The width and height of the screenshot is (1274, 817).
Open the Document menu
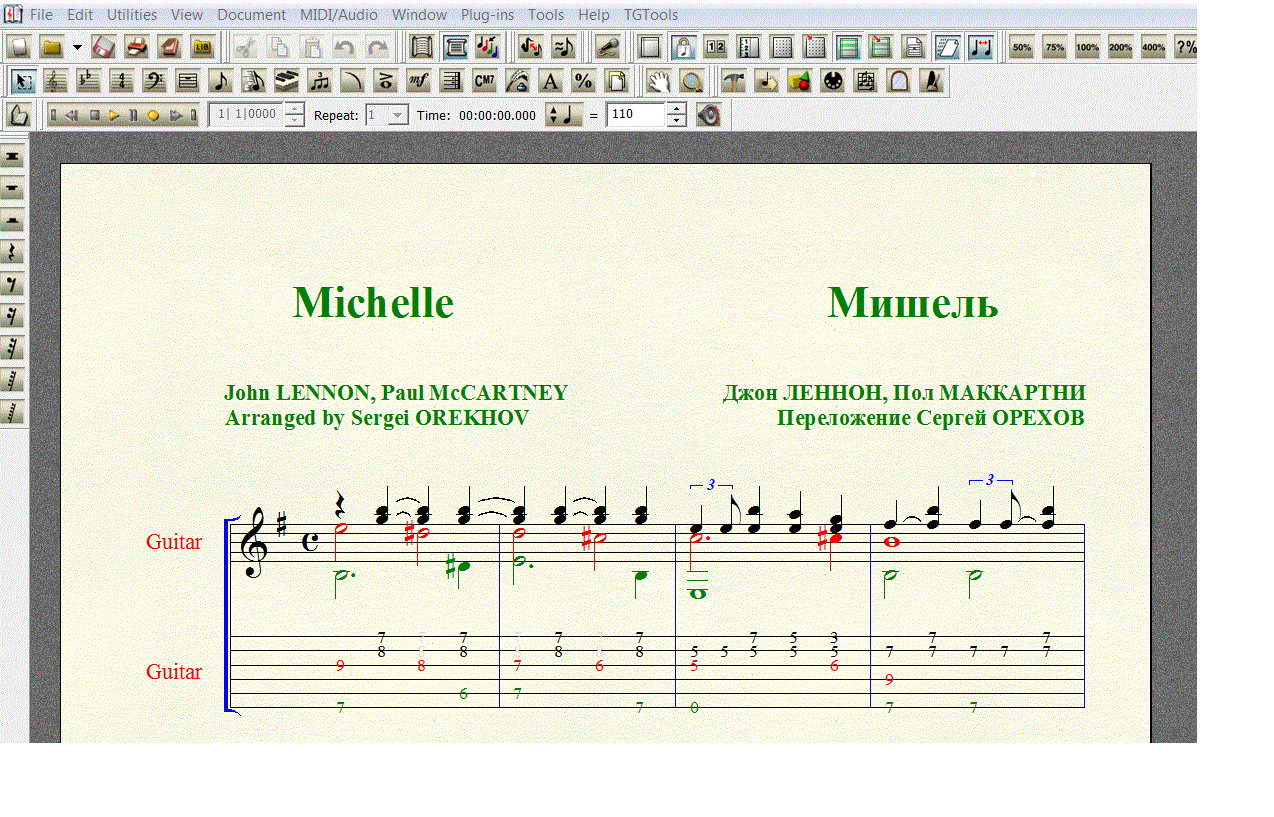click(x=251, y=15)
